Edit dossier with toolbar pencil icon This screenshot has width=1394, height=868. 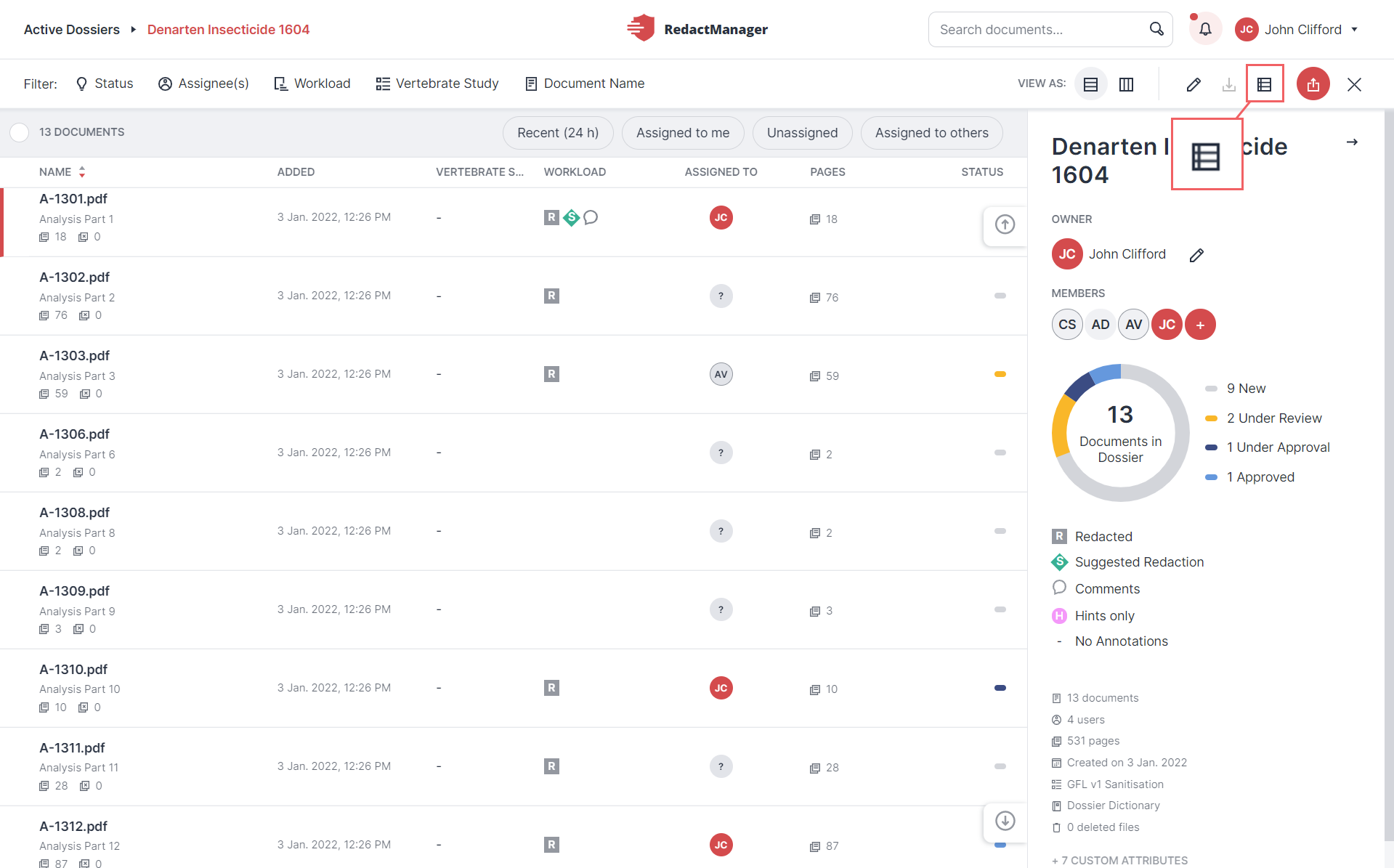[1194, 84]
